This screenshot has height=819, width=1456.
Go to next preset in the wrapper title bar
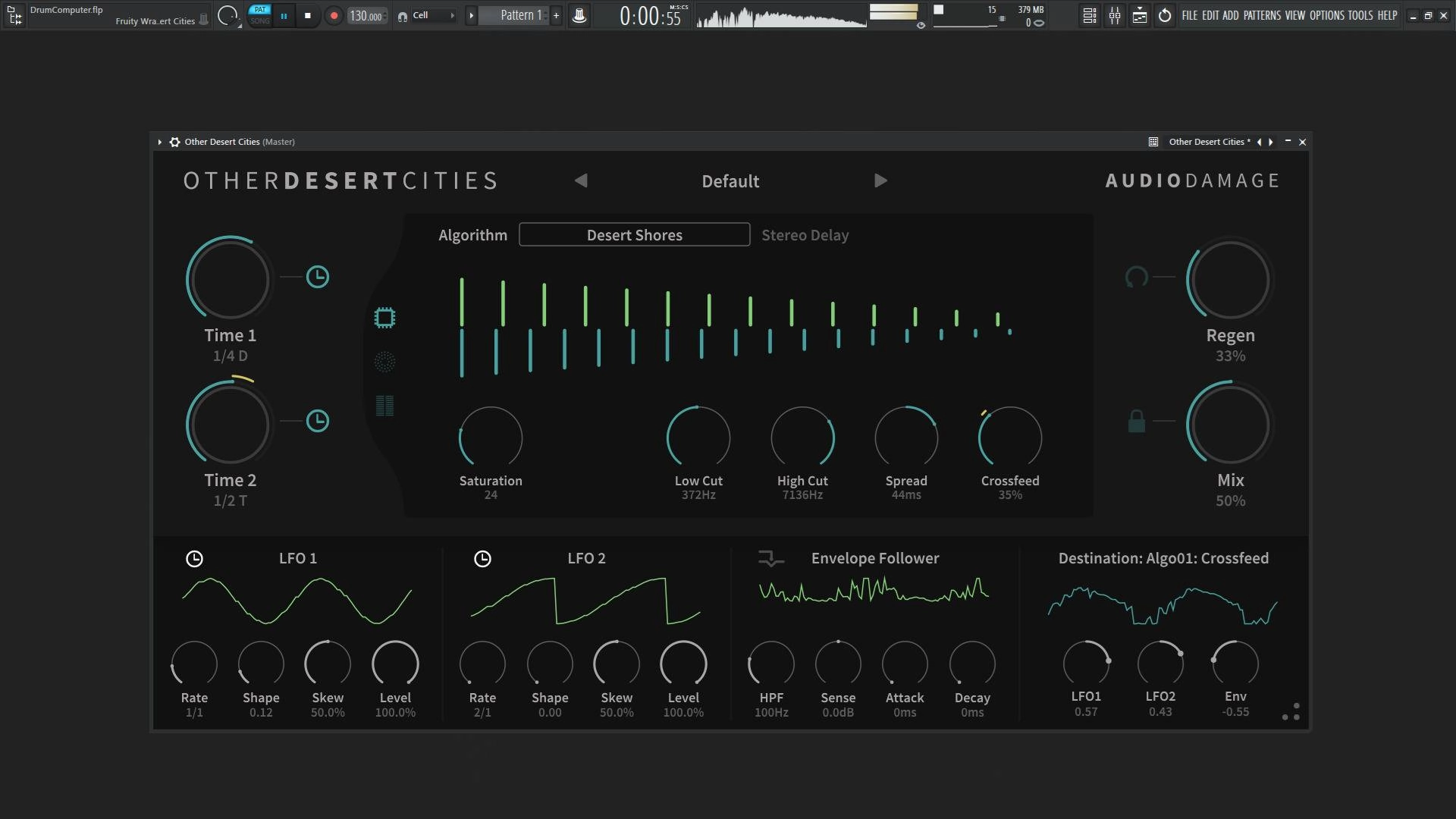pyautogui.click(x=1271, y=142)
